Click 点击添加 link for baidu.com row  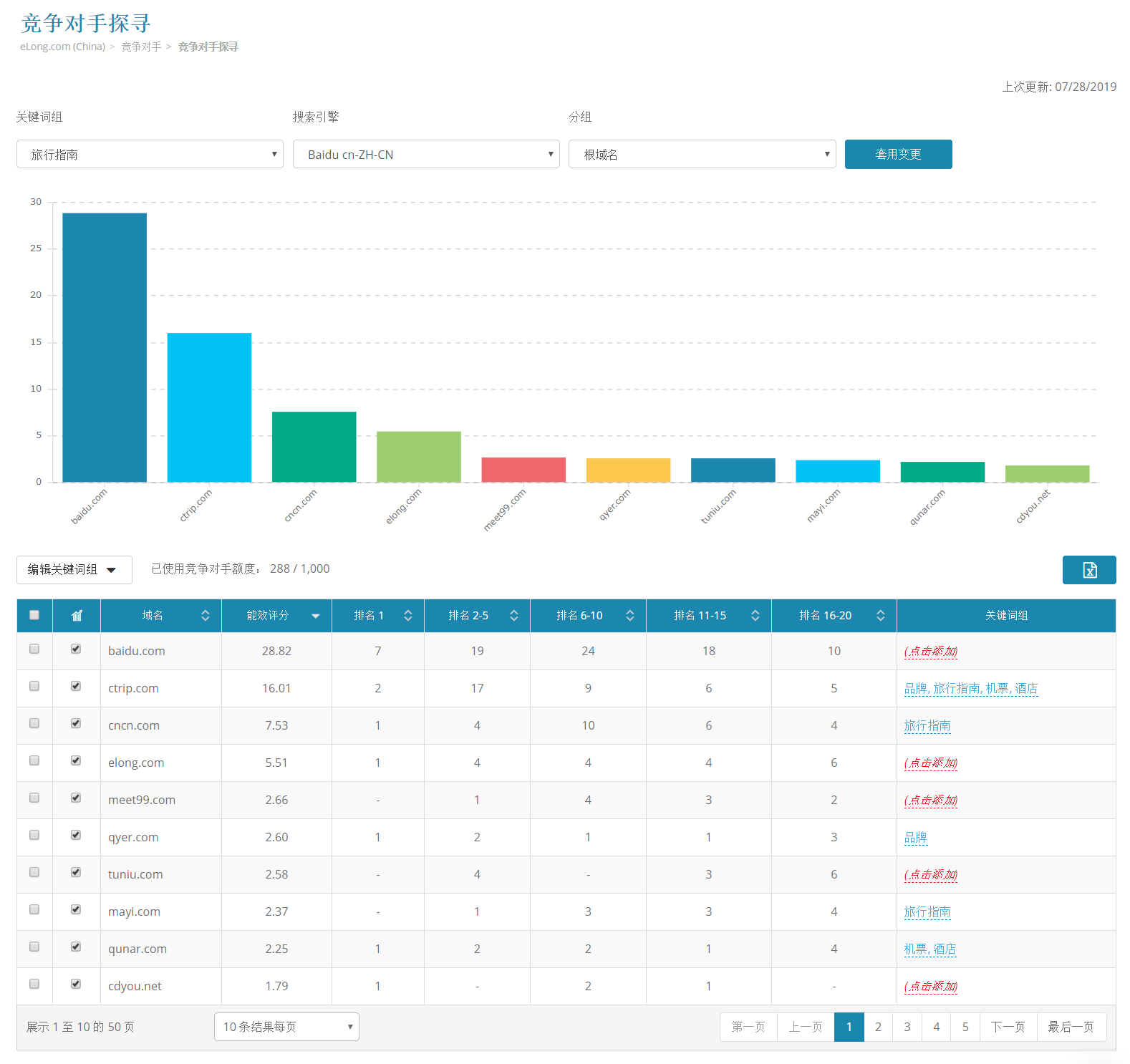point(931,651)
